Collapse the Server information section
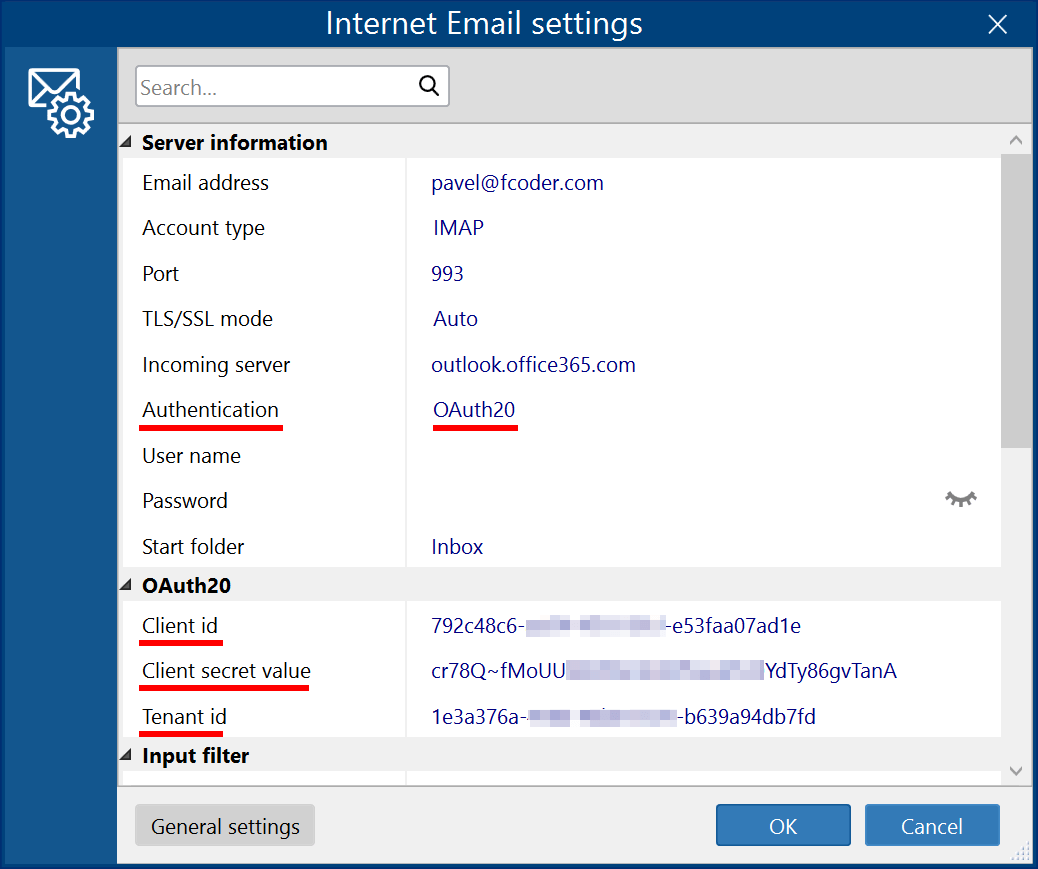1038x869 pixels. (125, 142)
